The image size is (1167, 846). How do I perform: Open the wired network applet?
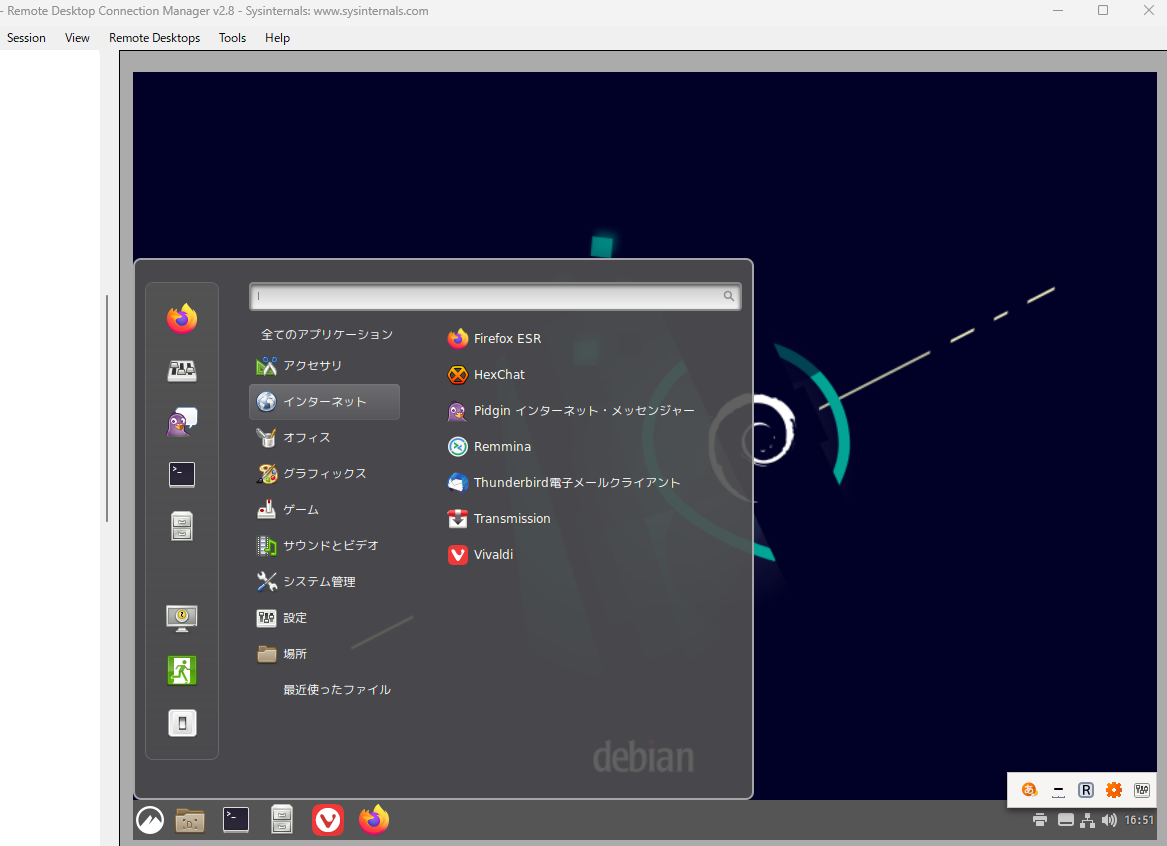tap(1087, 820)
